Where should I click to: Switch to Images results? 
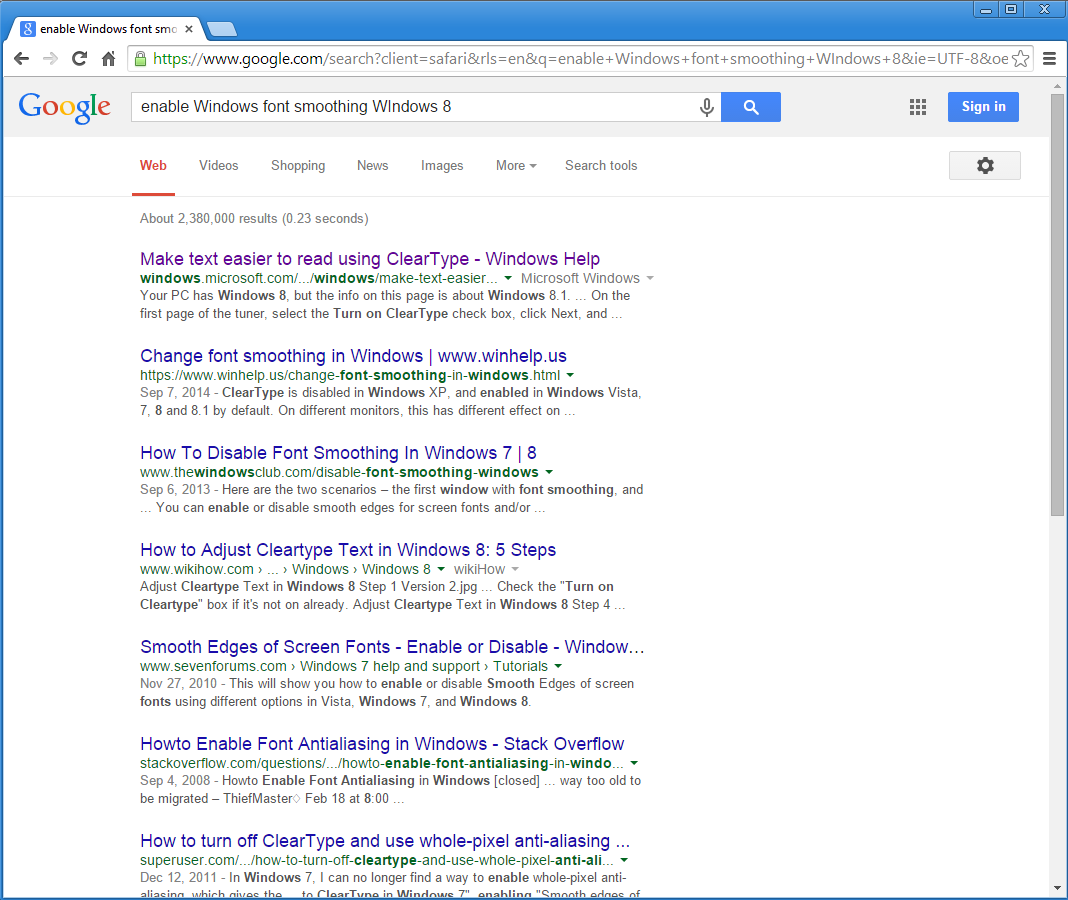coord(442,166)
